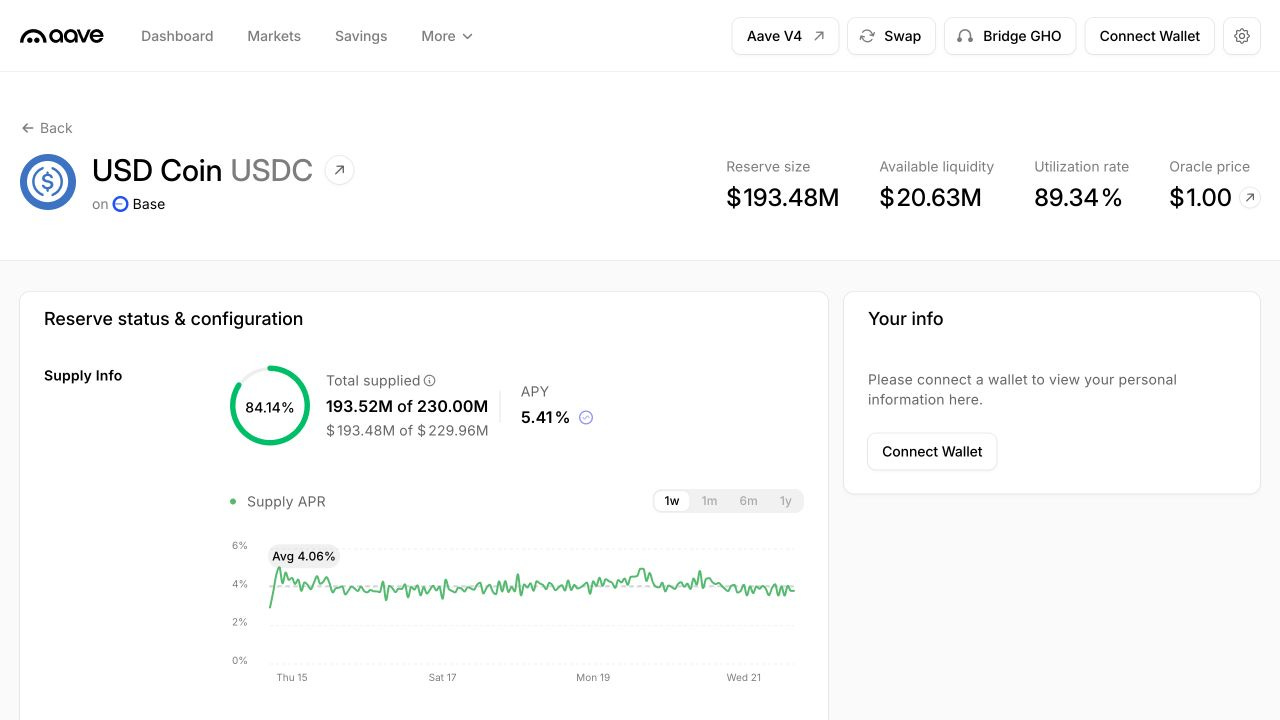
Task: Expand the More menu
Action: (x=447, y=36)
